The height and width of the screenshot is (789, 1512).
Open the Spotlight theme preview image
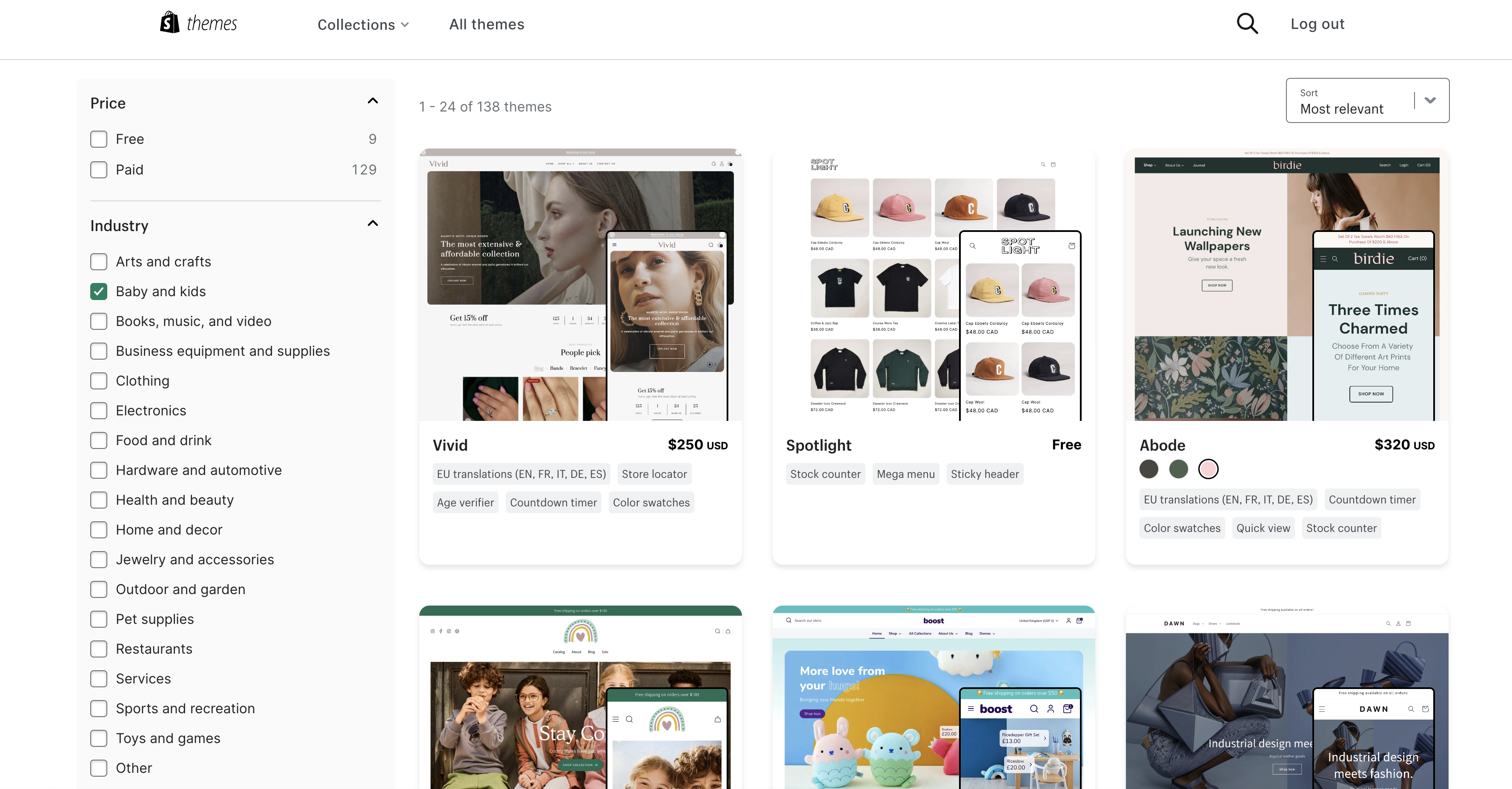click(933, 285)
